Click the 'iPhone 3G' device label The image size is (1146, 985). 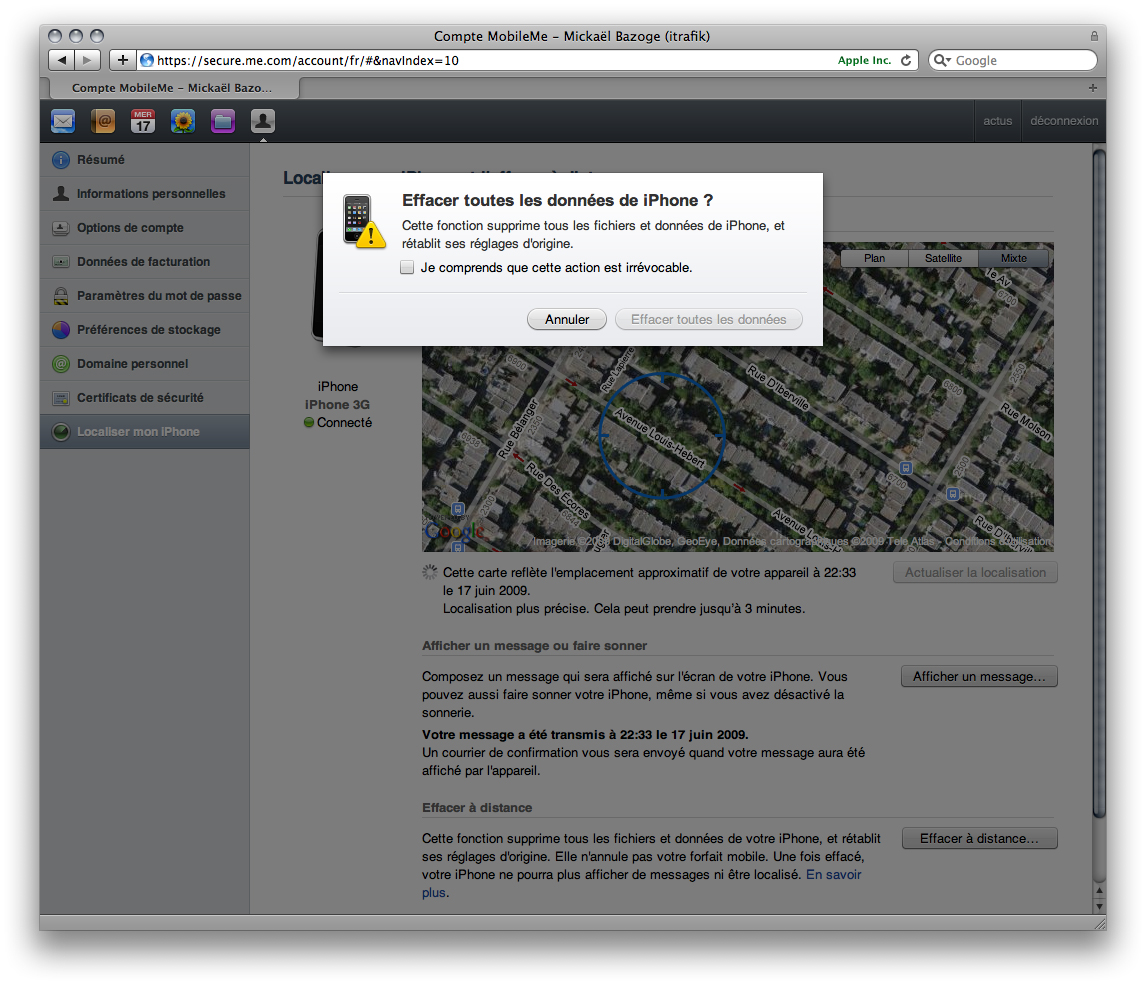pyautogui.click(x=337, y=405)
